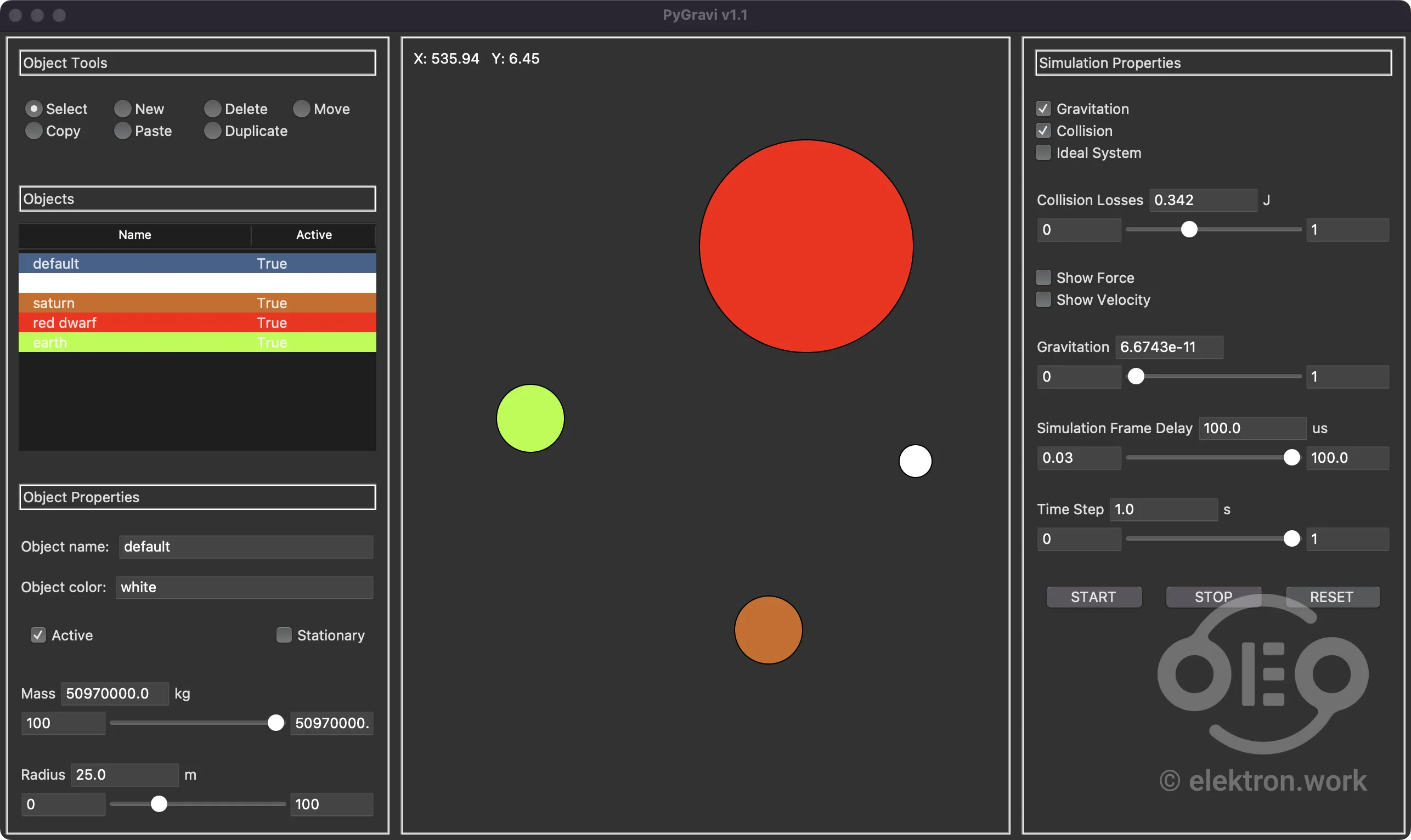Viewport: 1411px width, 840px height.
Task: Click the Name column header
Action: [x=135, y=235]
